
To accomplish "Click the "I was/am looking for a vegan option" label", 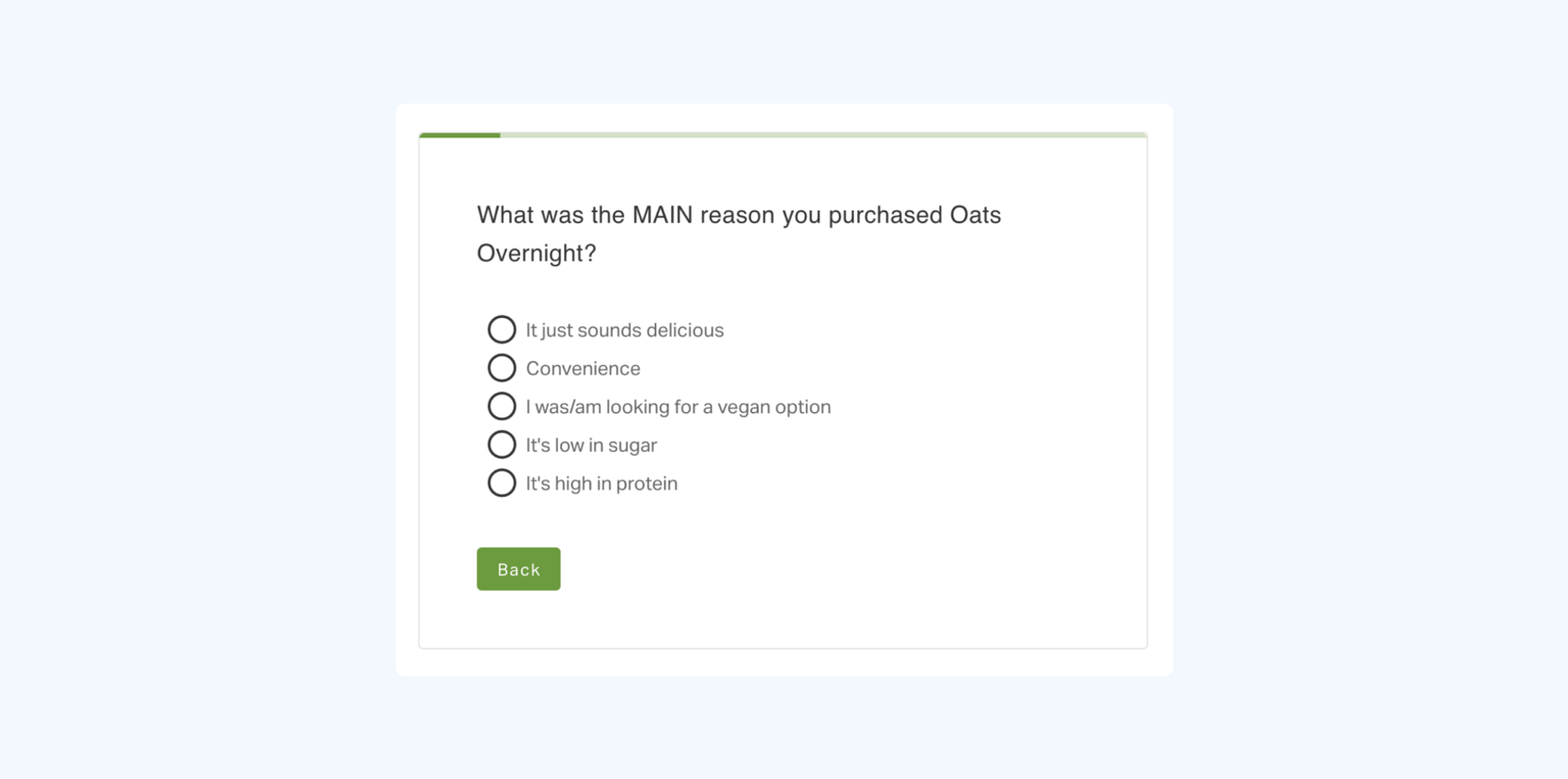I will pos(678,408).
